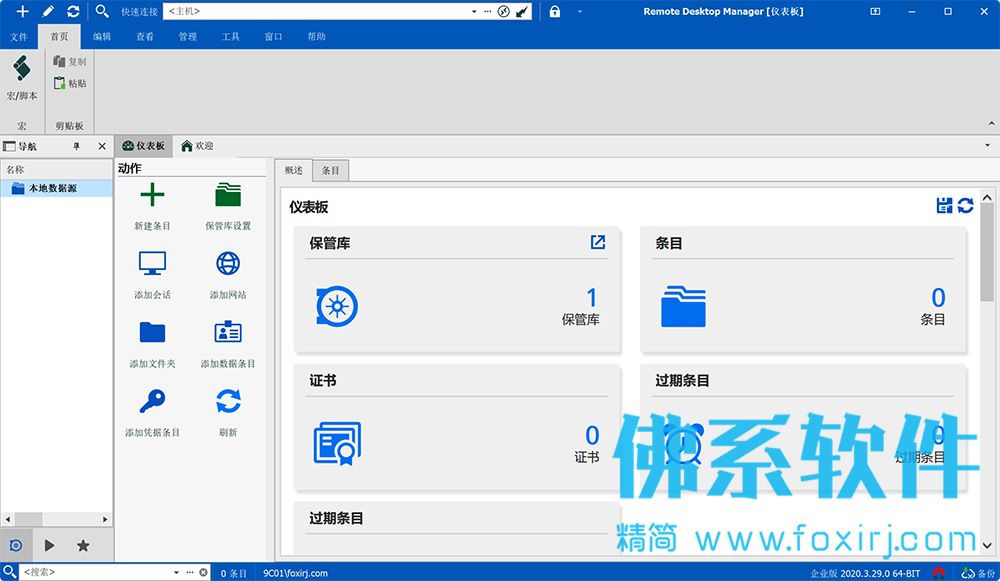This screenshot has height=581, width=1000.
Task: Click the plus icon in the title bar
Action: (22, 11)
